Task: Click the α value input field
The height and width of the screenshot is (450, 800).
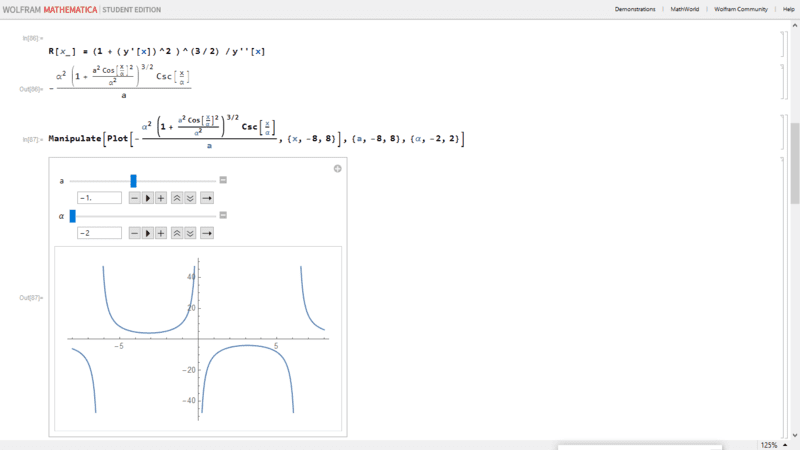Action: [x=99, y=233]
